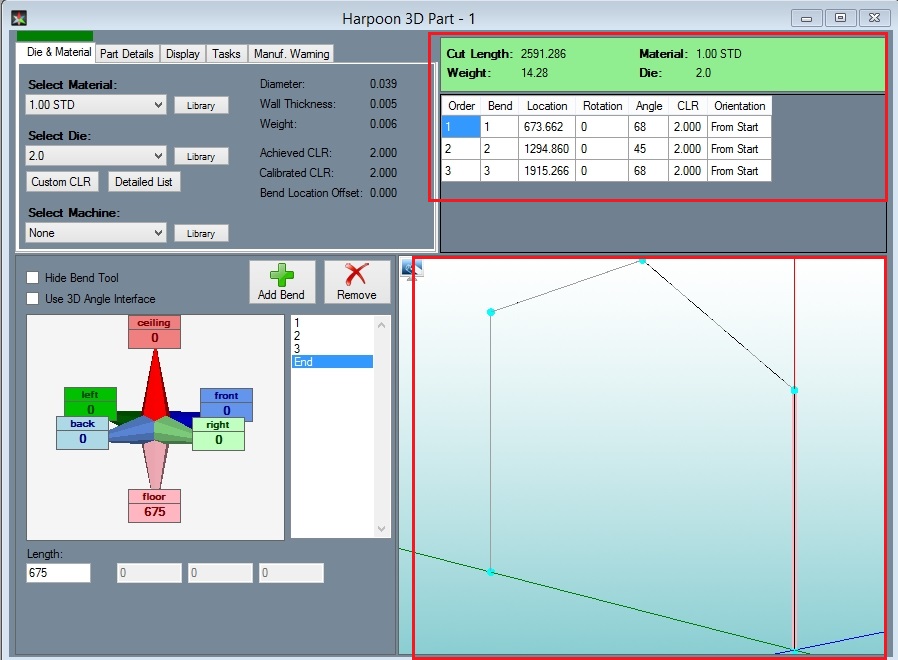Click cyan node on red vertical axis

(x=794, y=390)
